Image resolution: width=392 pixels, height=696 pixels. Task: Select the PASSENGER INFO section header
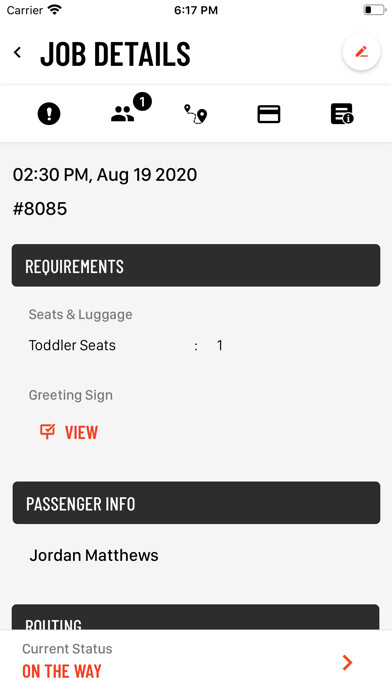click(196, 503)
